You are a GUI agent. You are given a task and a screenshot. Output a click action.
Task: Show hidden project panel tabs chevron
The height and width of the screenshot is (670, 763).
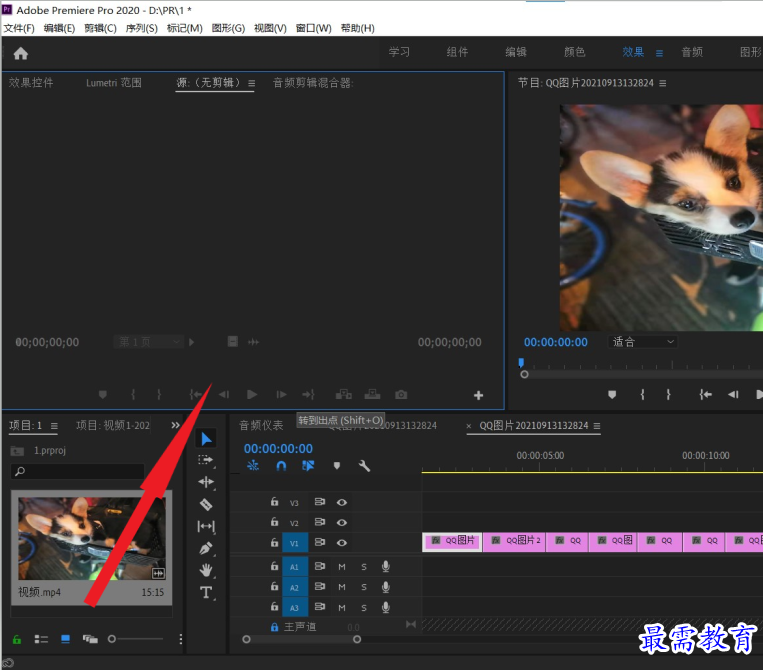coord(176,425)
